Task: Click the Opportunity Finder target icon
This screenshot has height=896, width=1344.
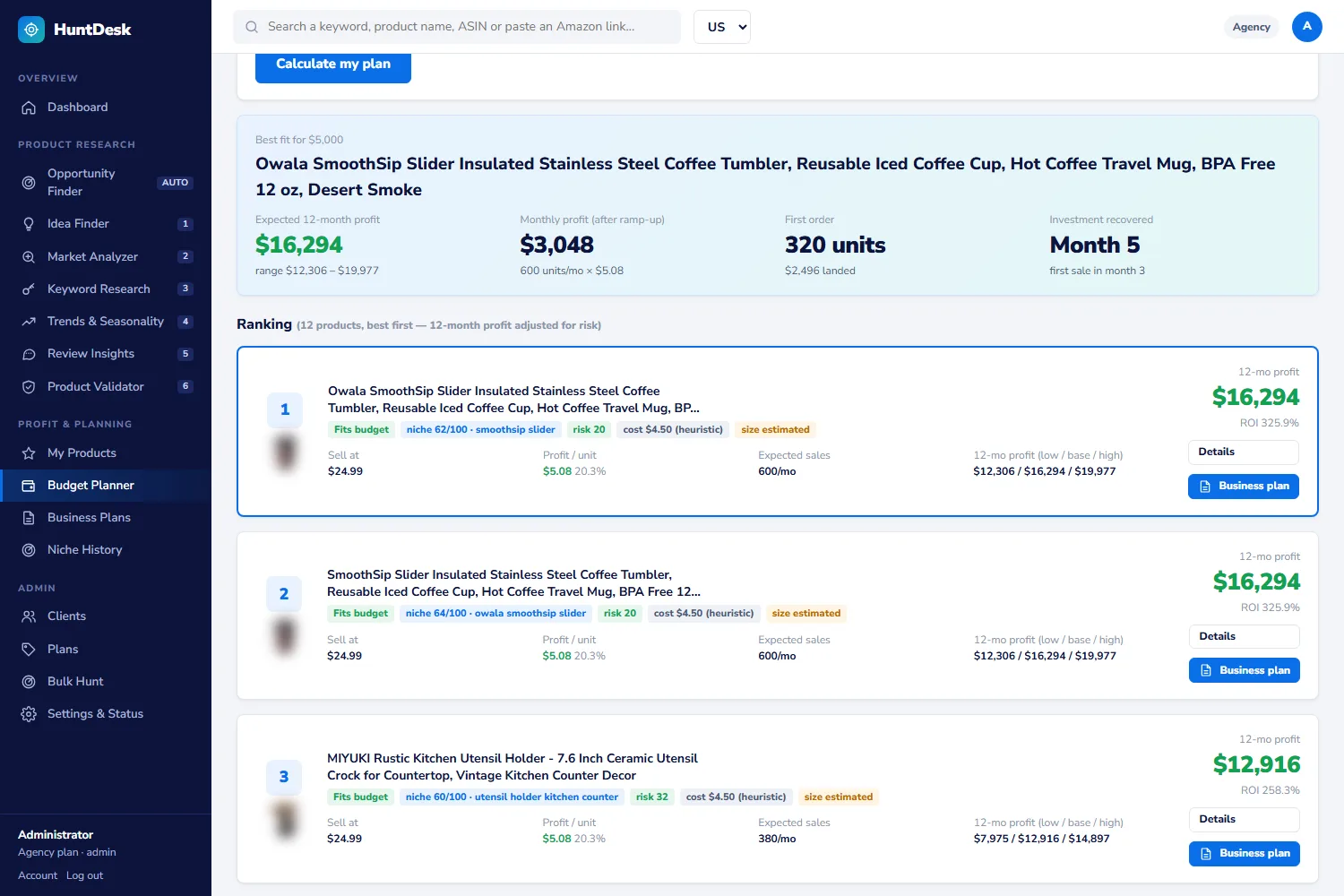Action: pos(29,183)
